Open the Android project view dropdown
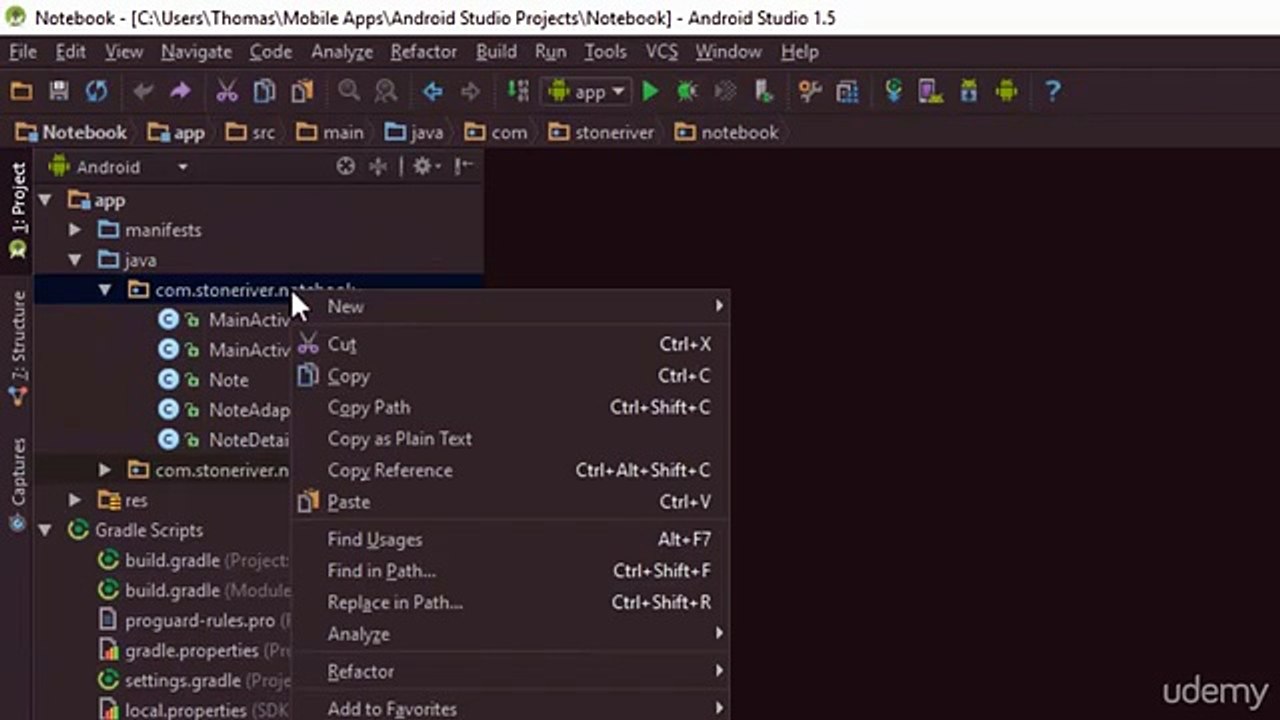This screenshot has width=1280, height=720. tap(118, 167)
